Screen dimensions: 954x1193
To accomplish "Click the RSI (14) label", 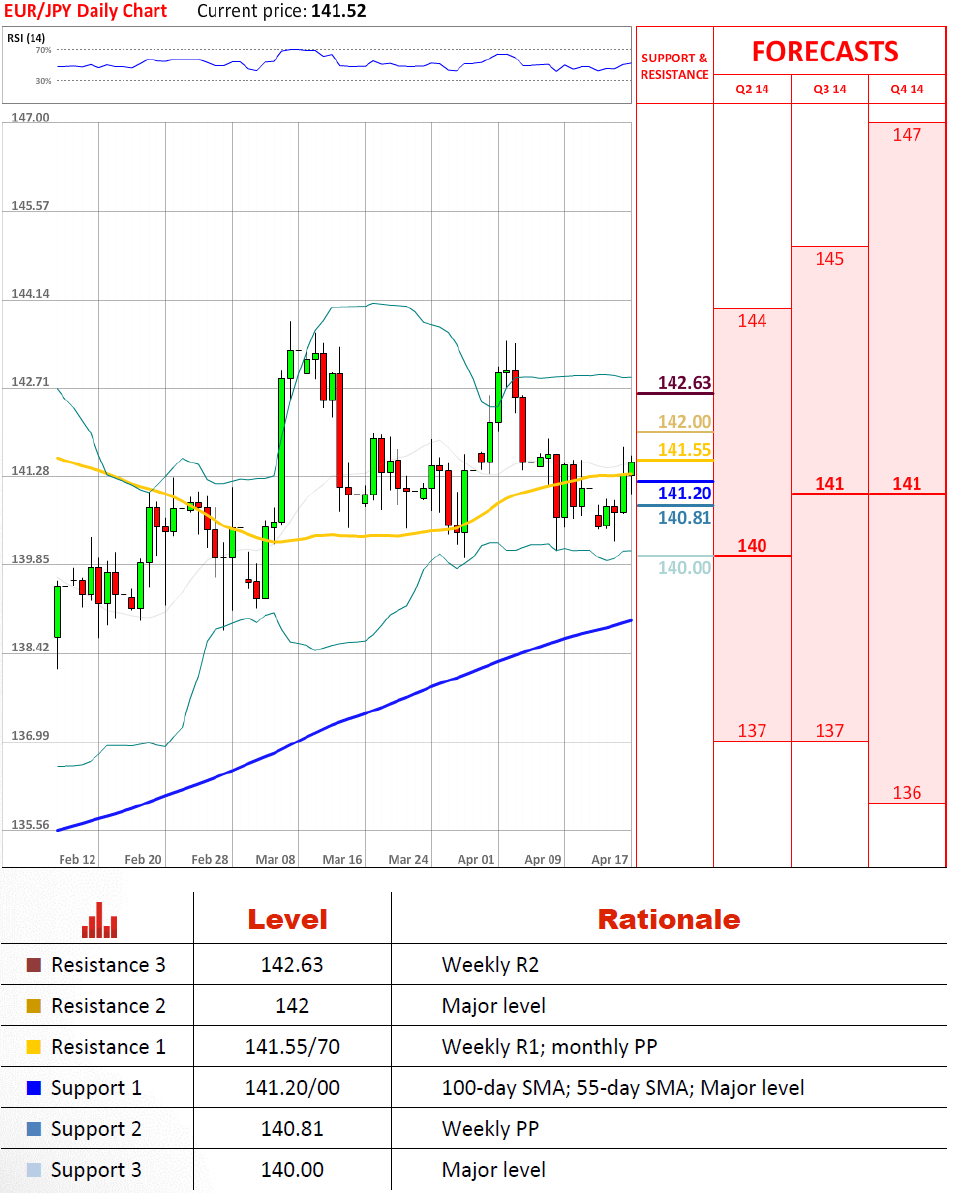I will pyautogui.click(x=26, y=38).
